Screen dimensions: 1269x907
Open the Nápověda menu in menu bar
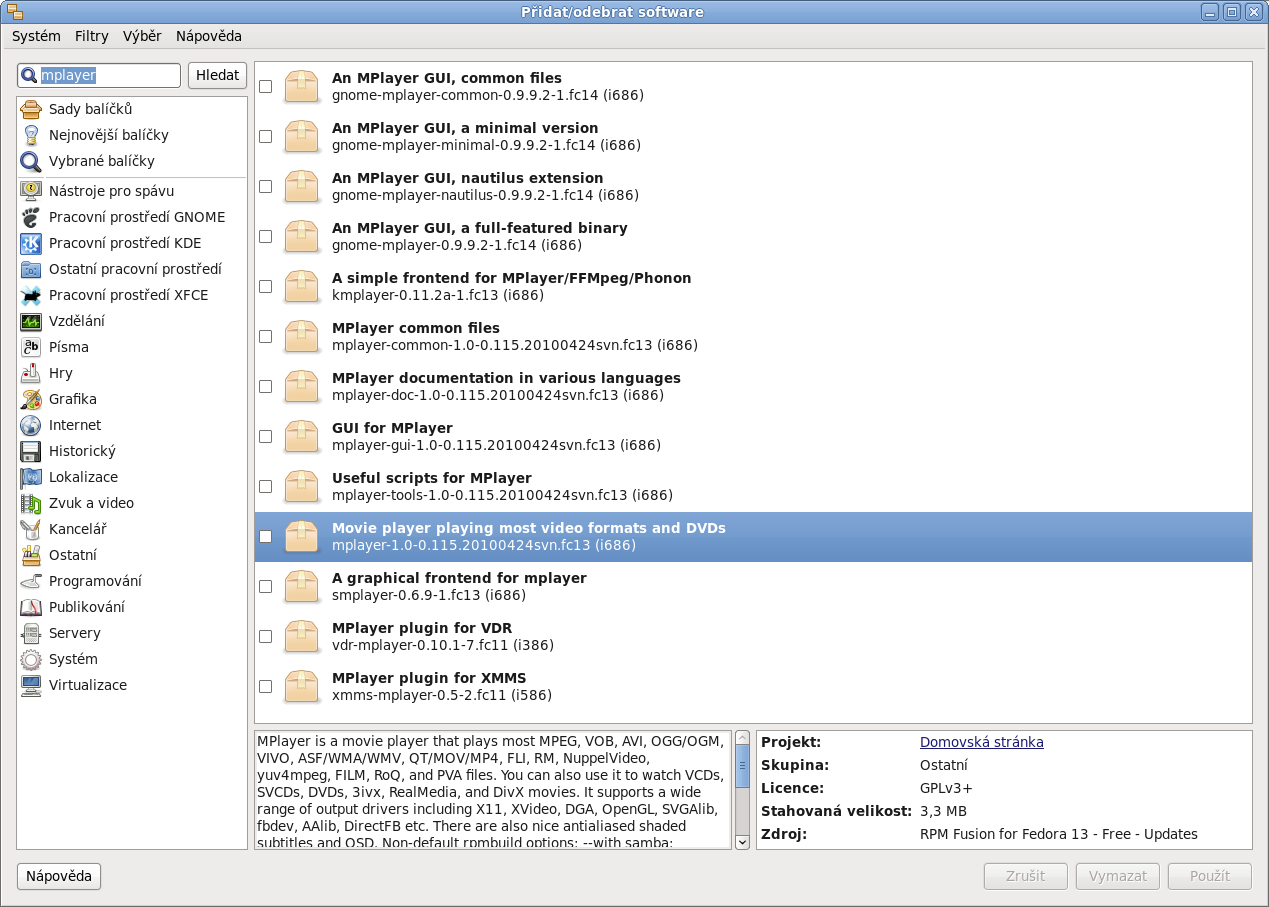[209, 36]
